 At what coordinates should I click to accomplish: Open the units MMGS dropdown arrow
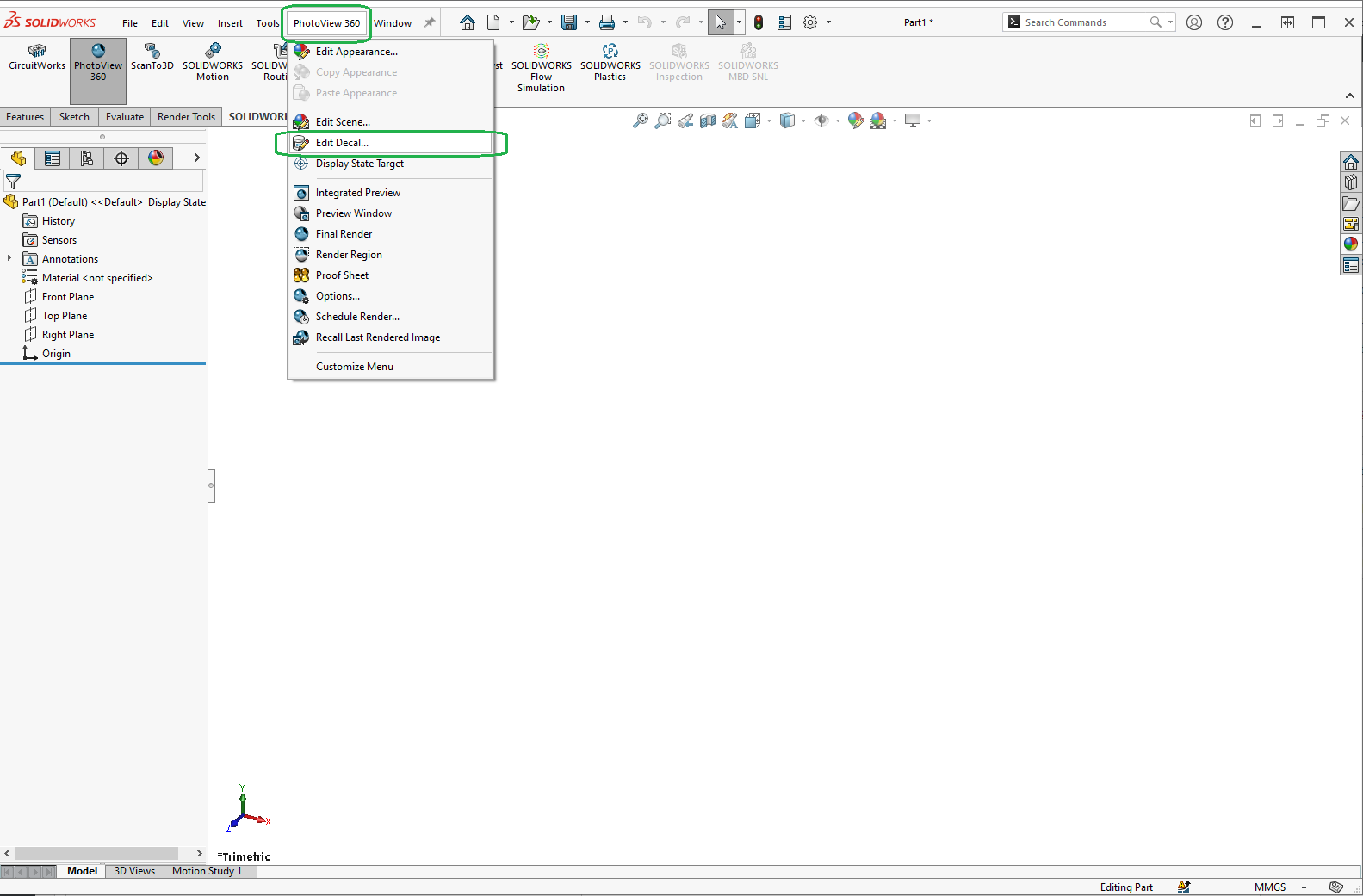1304,887
